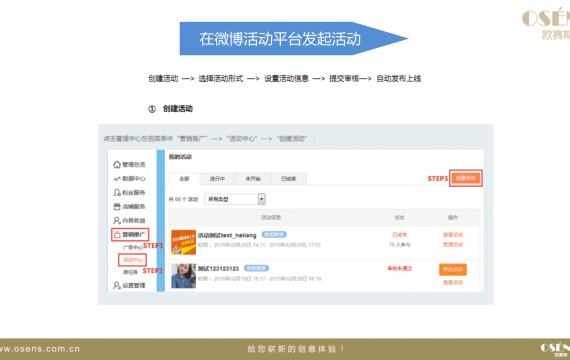This screenshot has width=570, height=360.
Task: Click 管理活动 for 活动测试test_heliang
Action: (x=453, y=245)
